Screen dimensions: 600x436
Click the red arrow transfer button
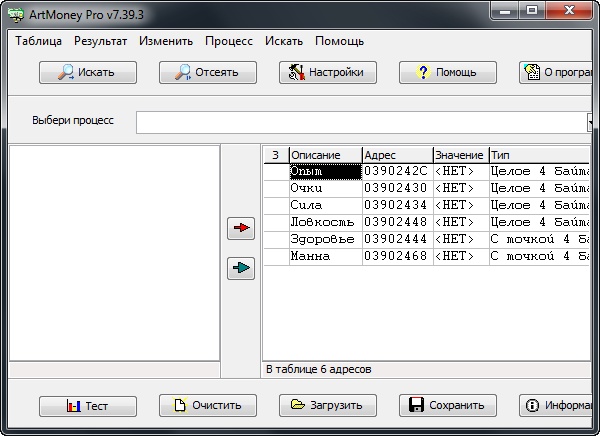(x=240, y=229)
